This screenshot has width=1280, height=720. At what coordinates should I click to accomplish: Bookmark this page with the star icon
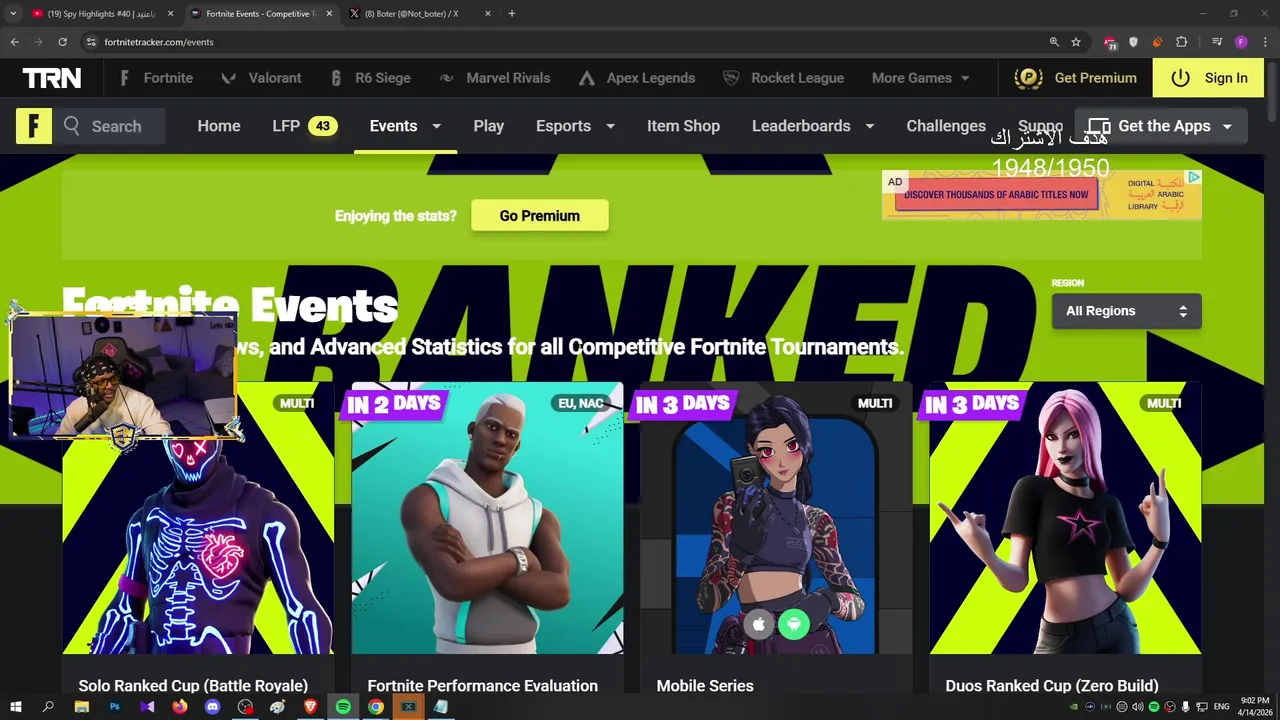[x=1076, y=42]
